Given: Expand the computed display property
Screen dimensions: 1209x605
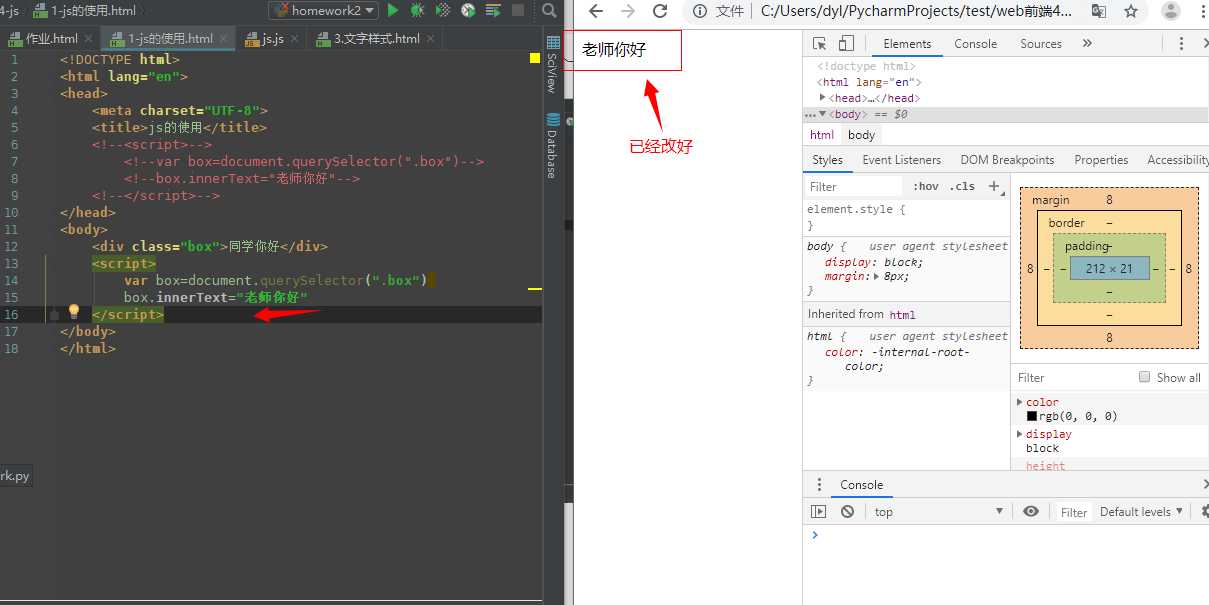Looking at the screenshot, I should click(1020, 434).
